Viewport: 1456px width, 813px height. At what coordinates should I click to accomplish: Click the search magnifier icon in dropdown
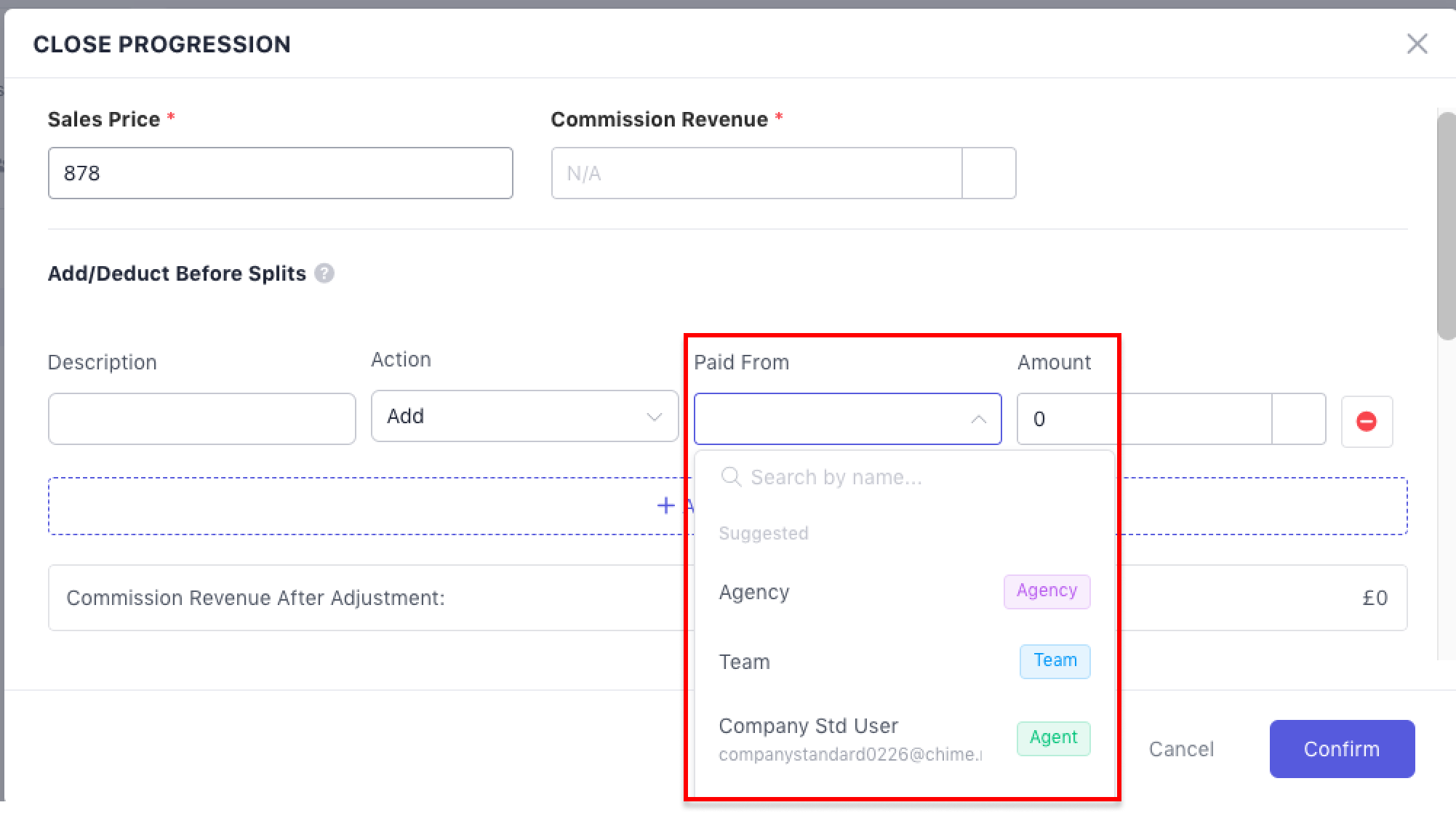point(730,477)
